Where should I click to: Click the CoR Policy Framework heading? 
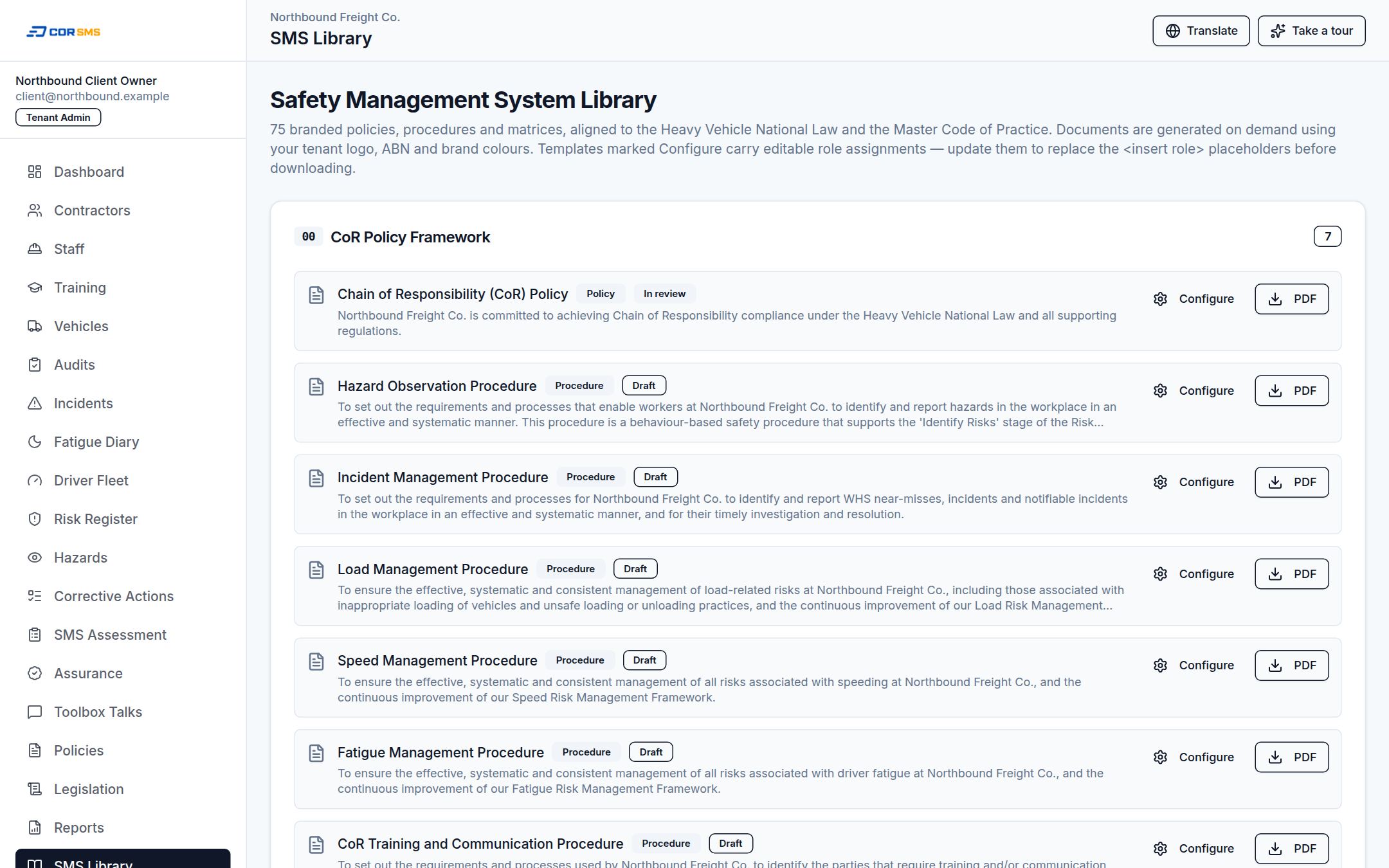coord(410,237)
